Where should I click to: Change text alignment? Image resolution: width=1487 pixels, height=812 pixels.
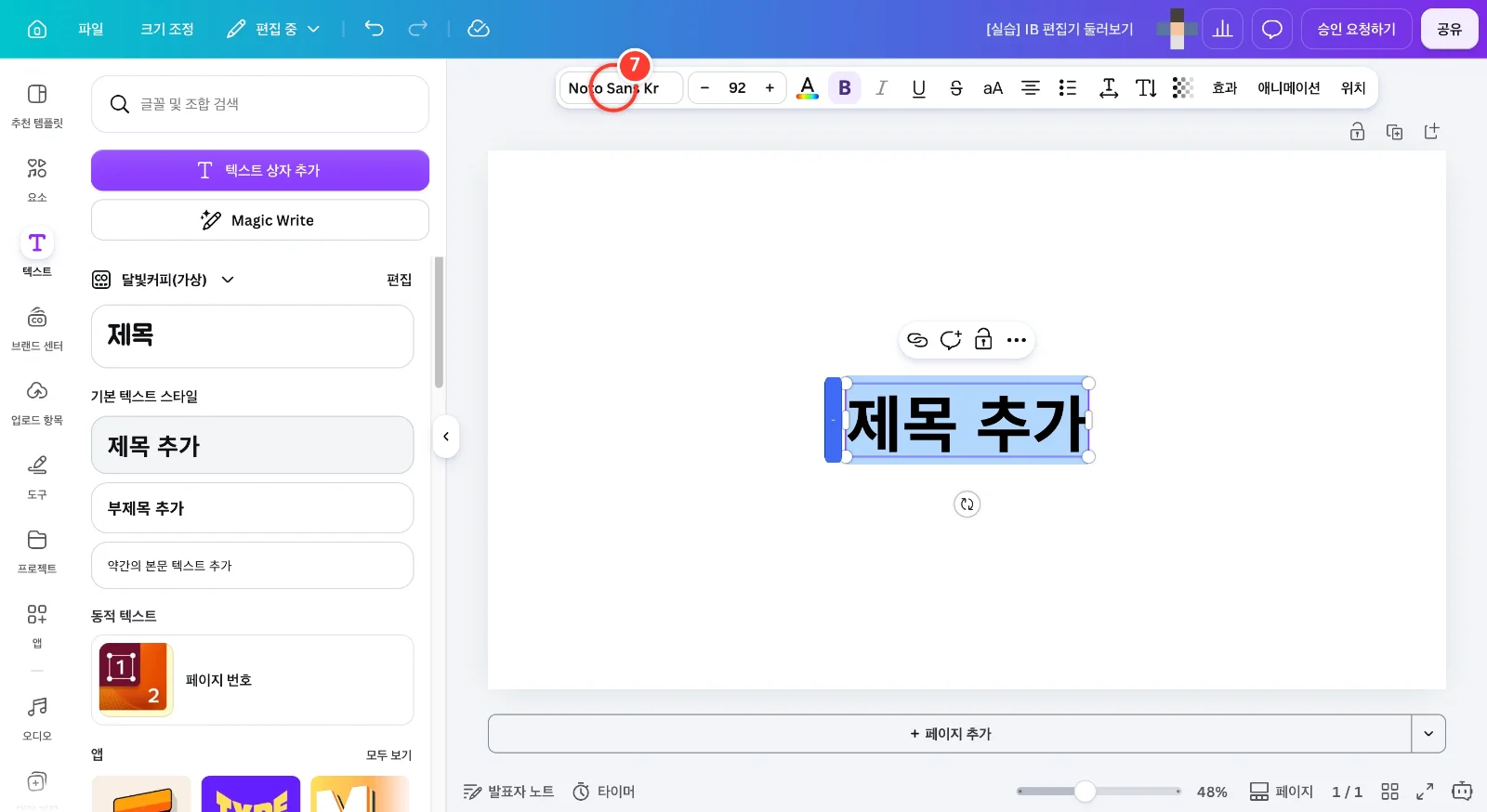pos(1031,88)
